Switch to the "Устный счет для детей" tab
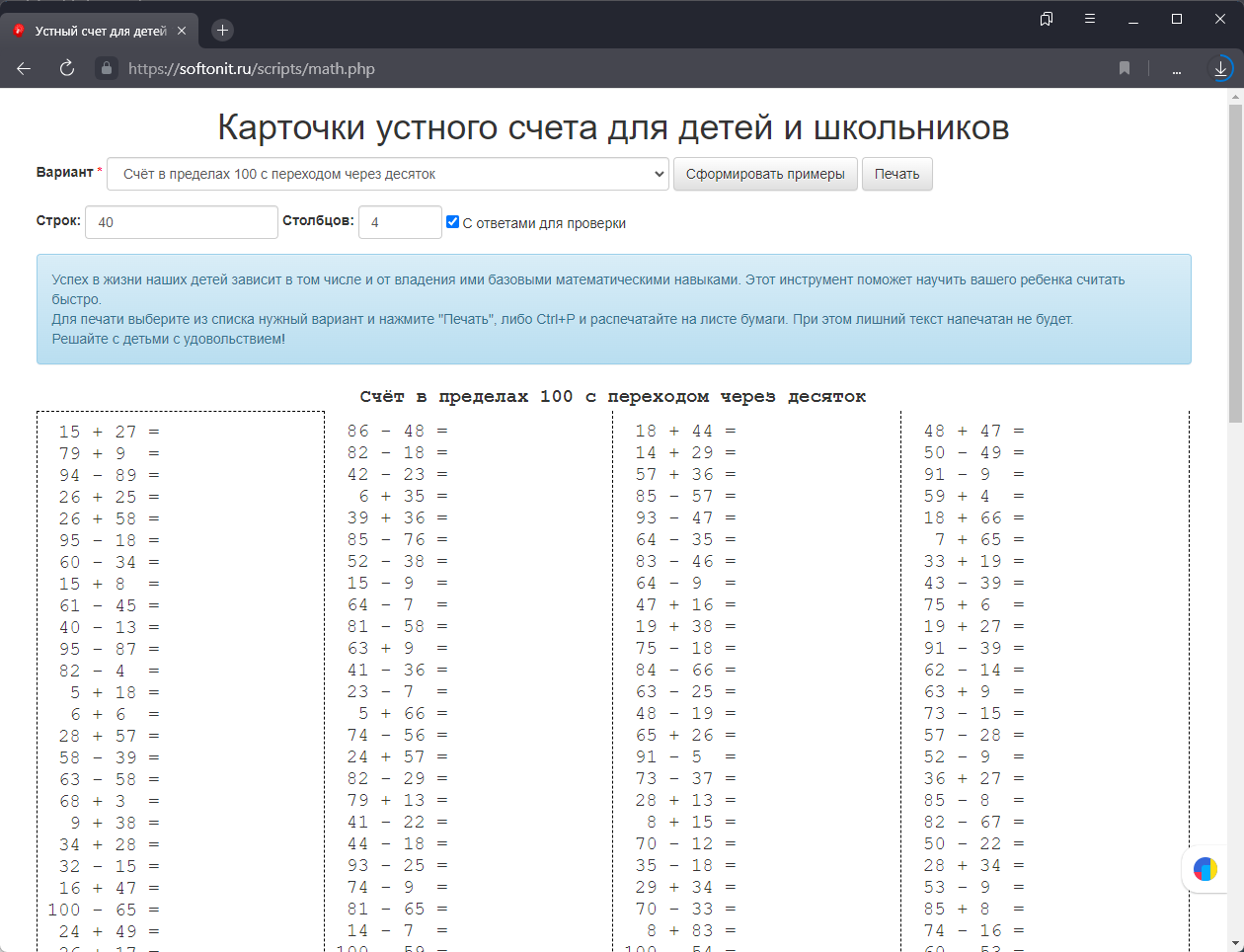This screenshot has height=952, width=1244. pyautogui.click(x=100, y=31)
